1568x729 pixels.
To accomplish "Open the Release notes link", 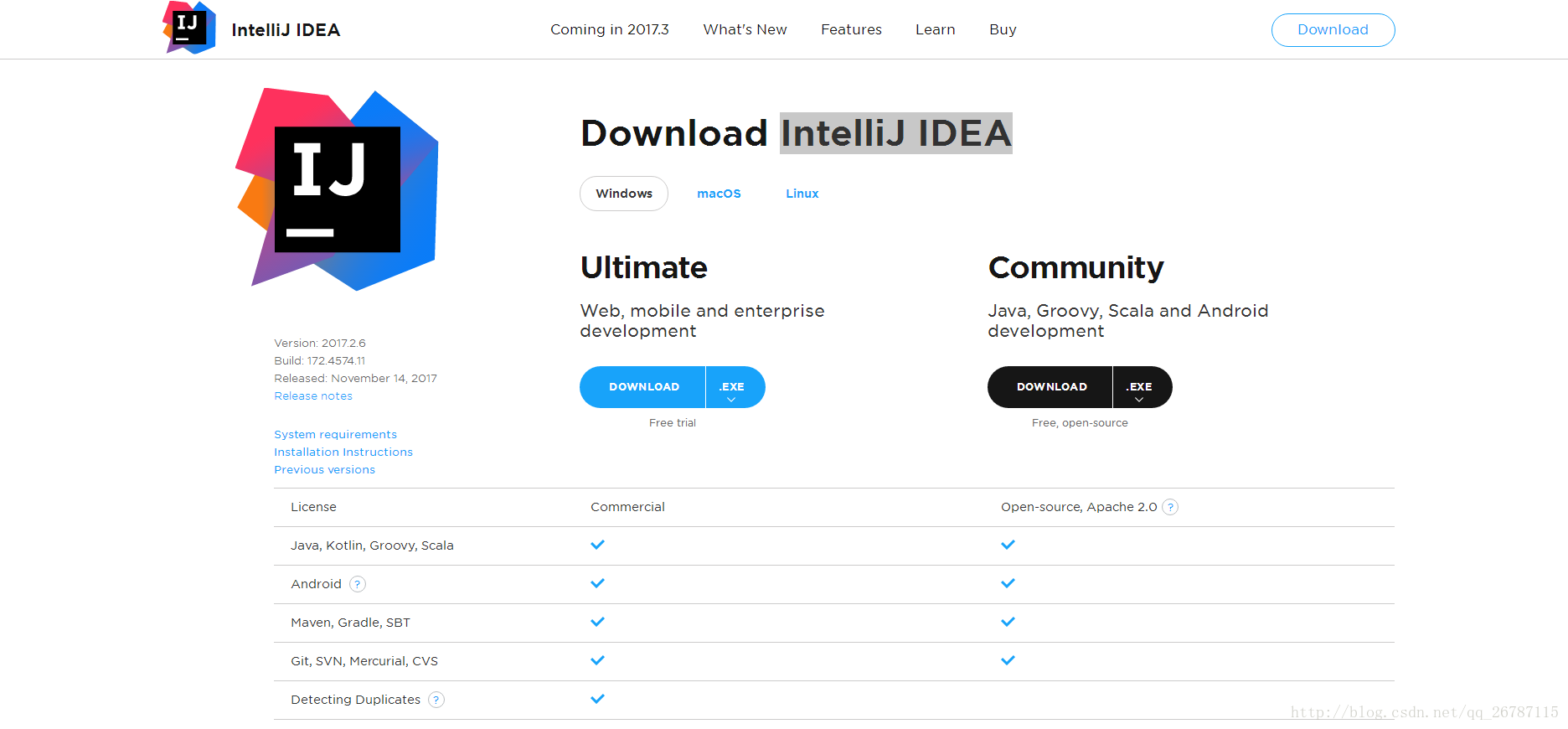I will (313, 396).
